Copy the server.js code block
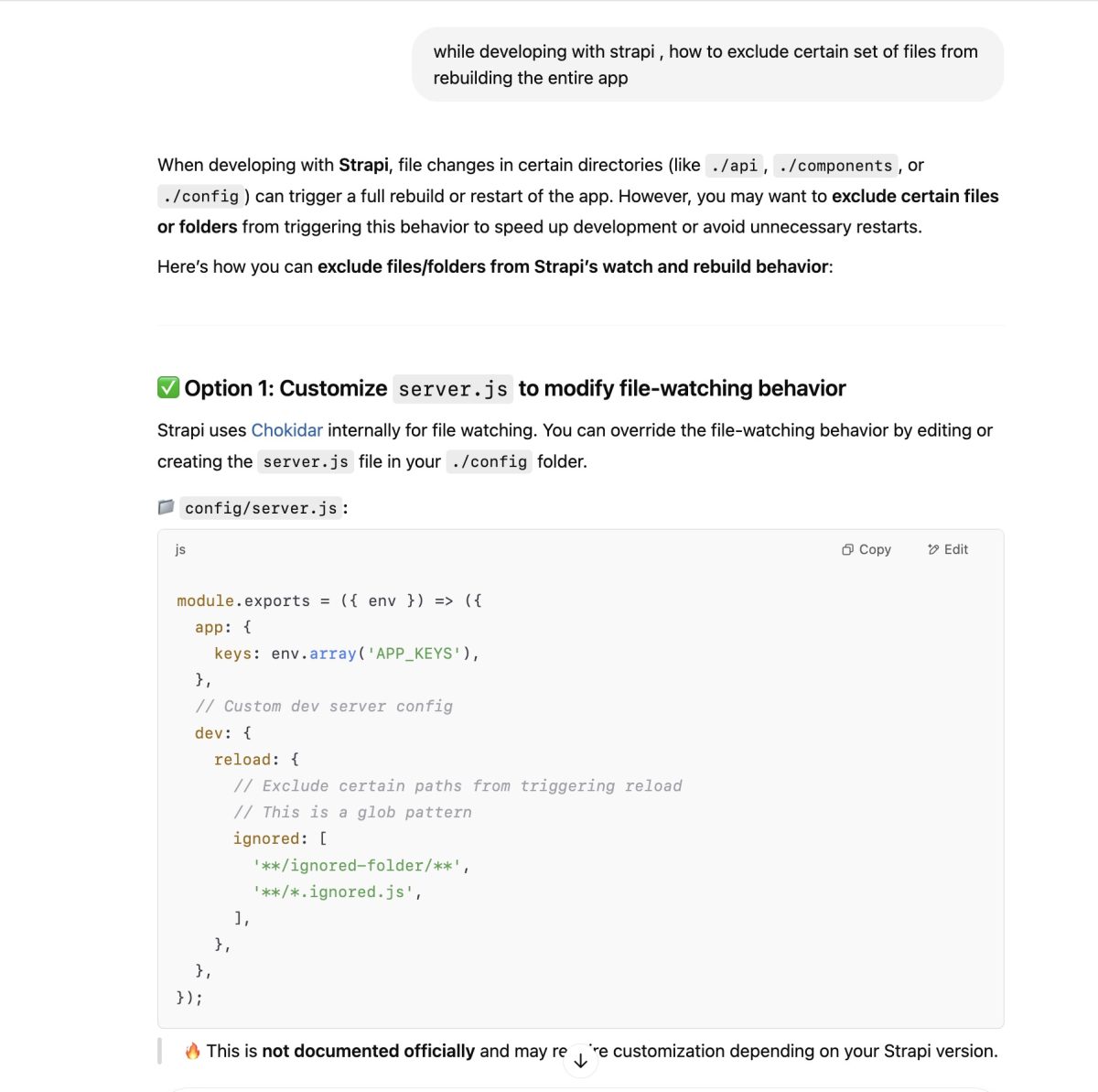1098x1092 pixels. click(x=866, y=549)
